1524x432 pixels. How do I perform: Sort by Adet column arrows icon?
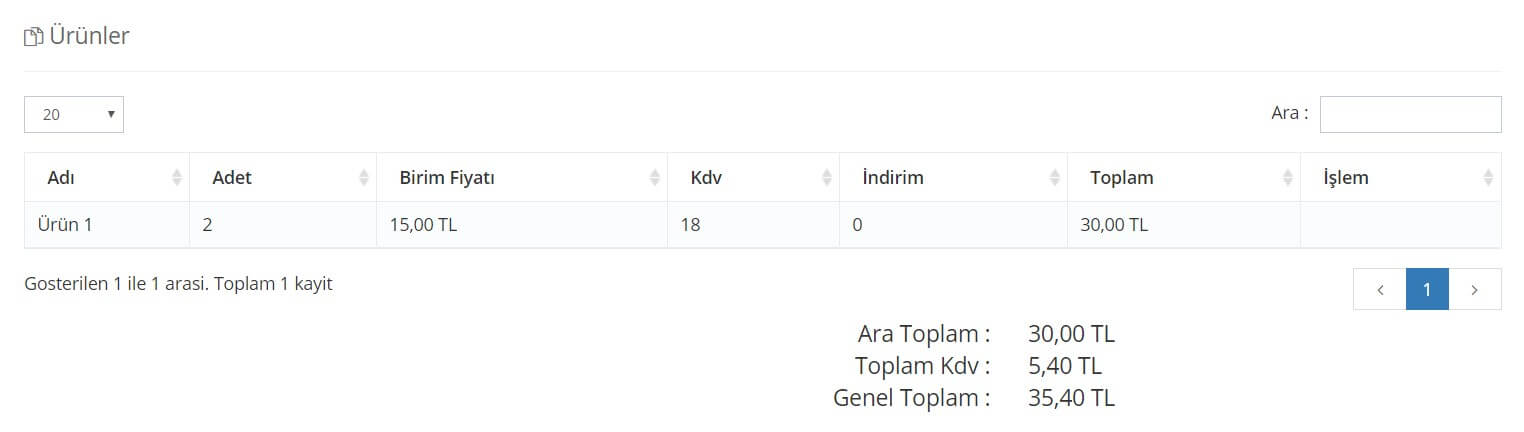(x=364, y=178)
